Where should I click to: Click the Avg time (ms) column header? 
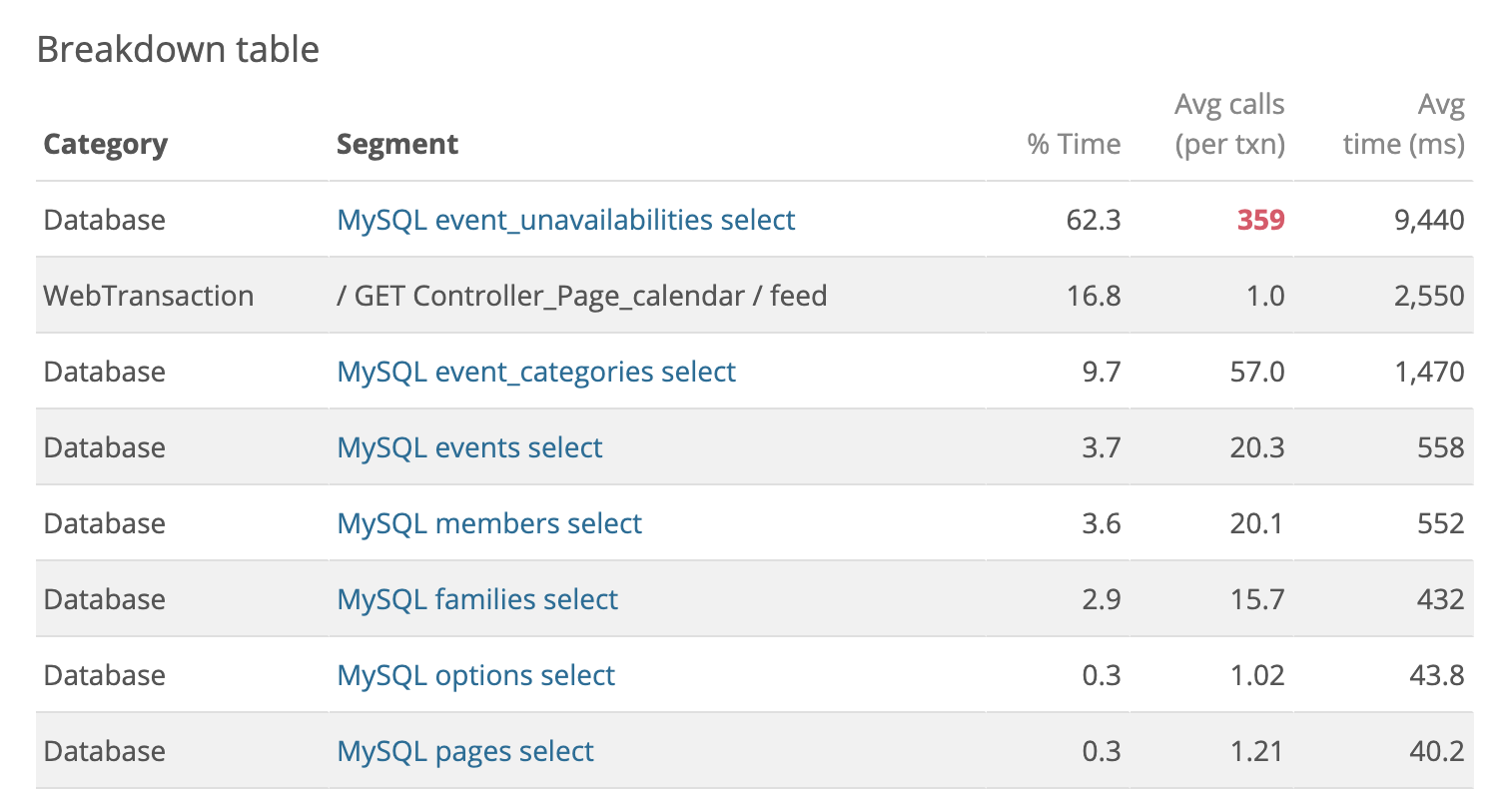[1404, 125]
